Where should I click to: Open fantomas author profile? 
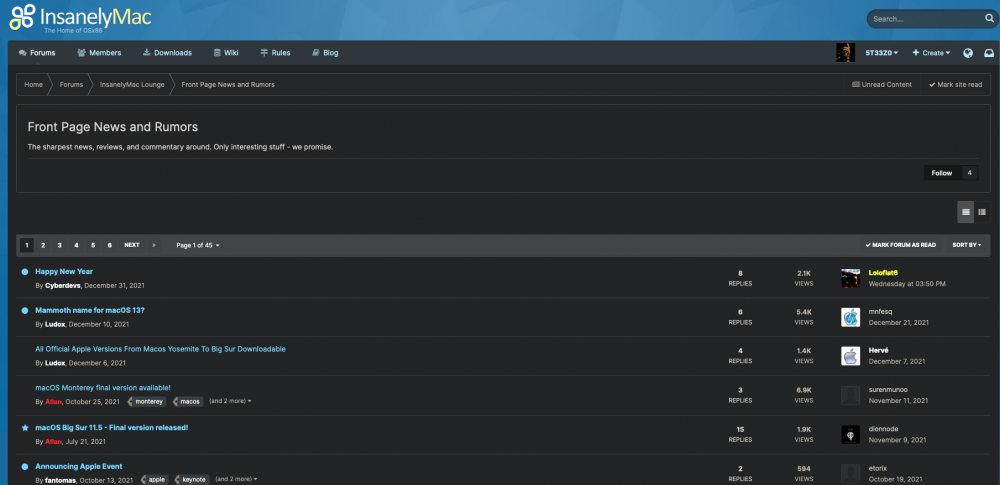tap(61, 480)
